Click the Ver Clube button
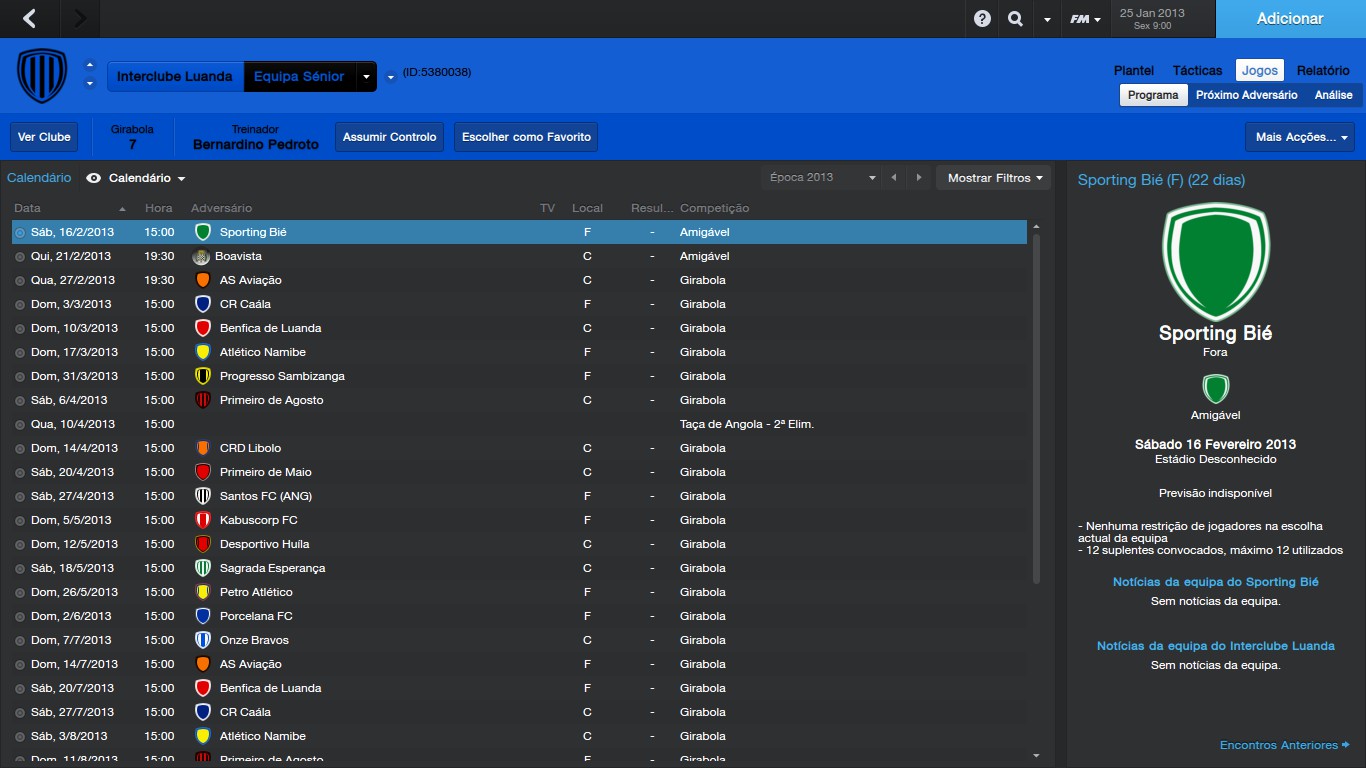This screenshot has width=1366, height=768. (44, 137)
